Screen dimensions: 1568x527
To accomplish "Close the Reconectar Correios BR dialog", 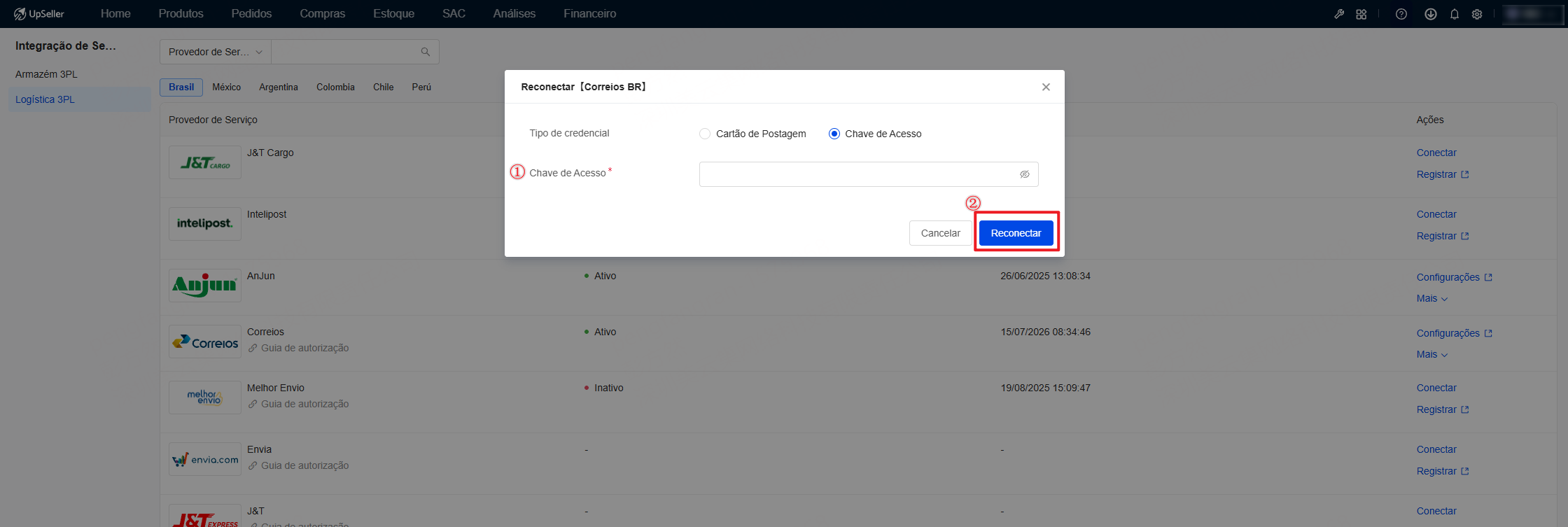I will point(1046,87).
